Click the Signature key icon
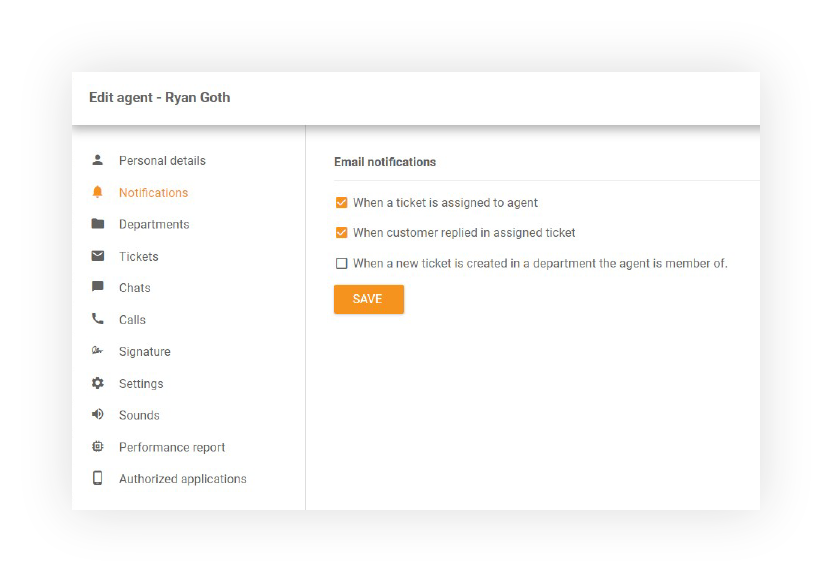The image size is (832, 582). click(x=97, y=351)
